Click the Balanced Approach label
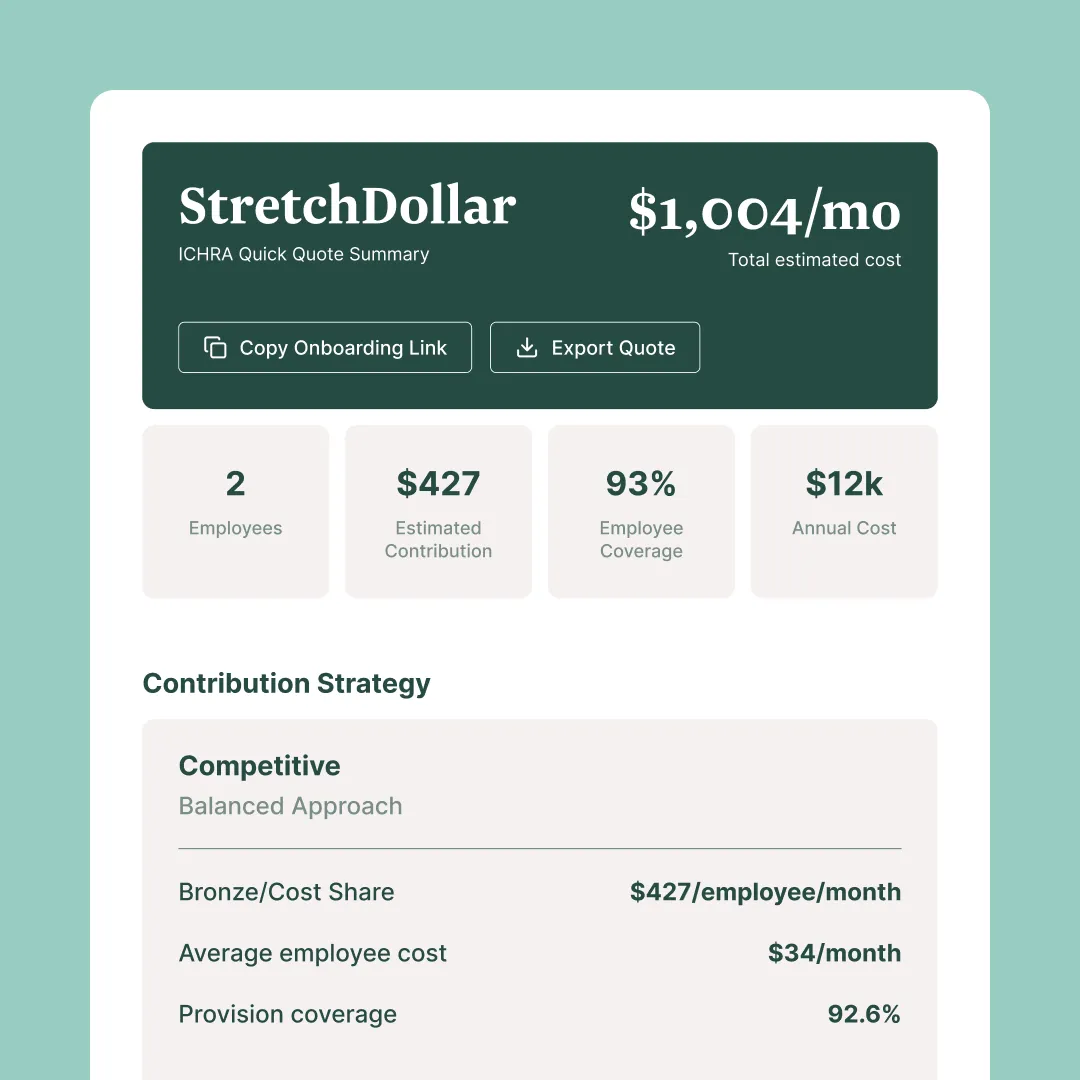Screen dimensions: 1080x1080 coord(290,806)
